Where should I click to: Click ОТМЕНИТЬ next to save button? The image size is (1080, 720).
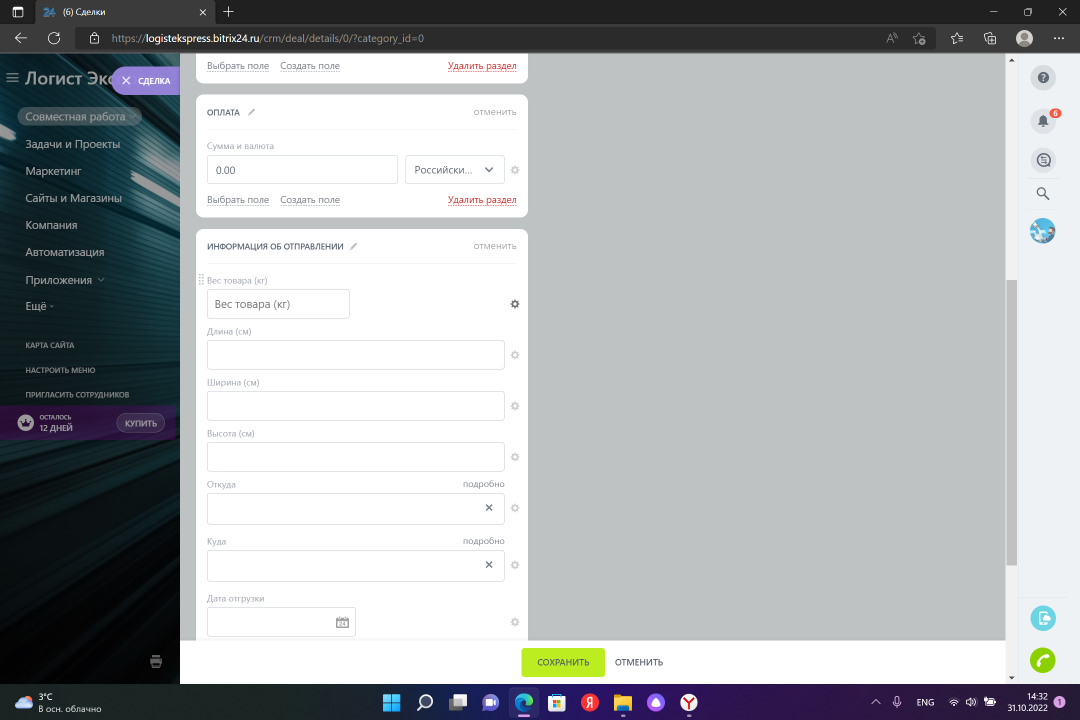pyautogui.click(x=638, y=662)
